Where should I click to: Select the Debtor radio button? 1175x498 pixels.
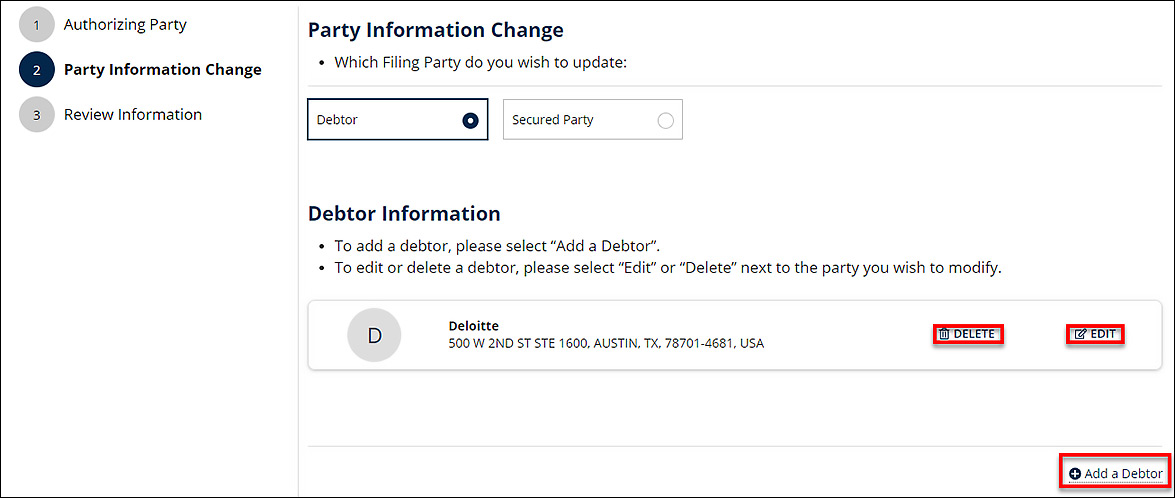(470, 120)
